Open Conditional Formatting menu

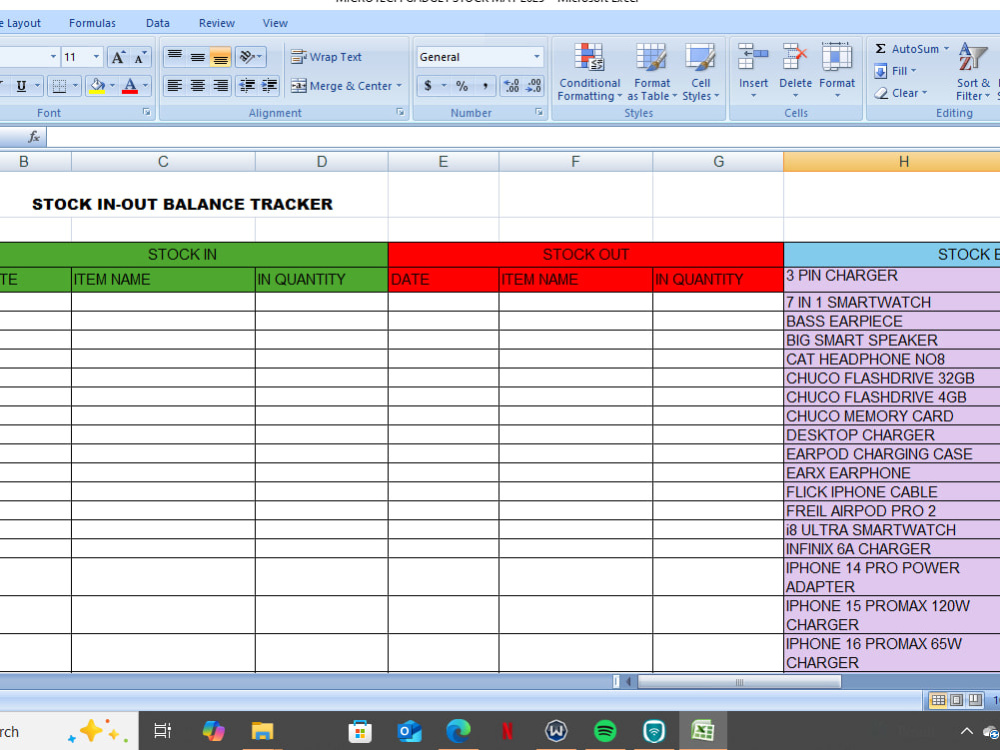click(x=589, y=72)
